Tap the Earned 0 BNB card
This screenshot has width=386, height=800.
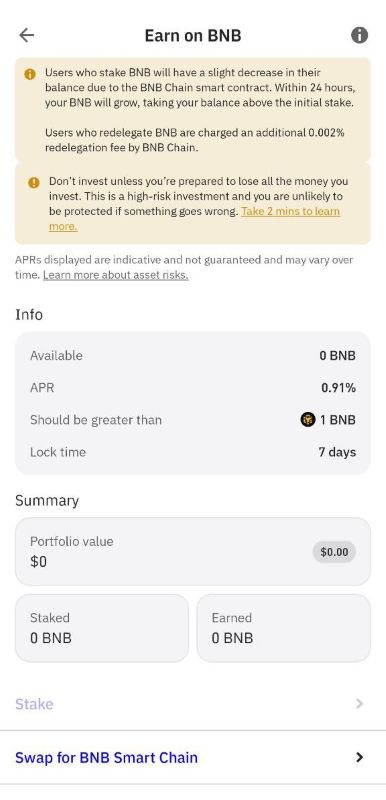pos(284,628)
